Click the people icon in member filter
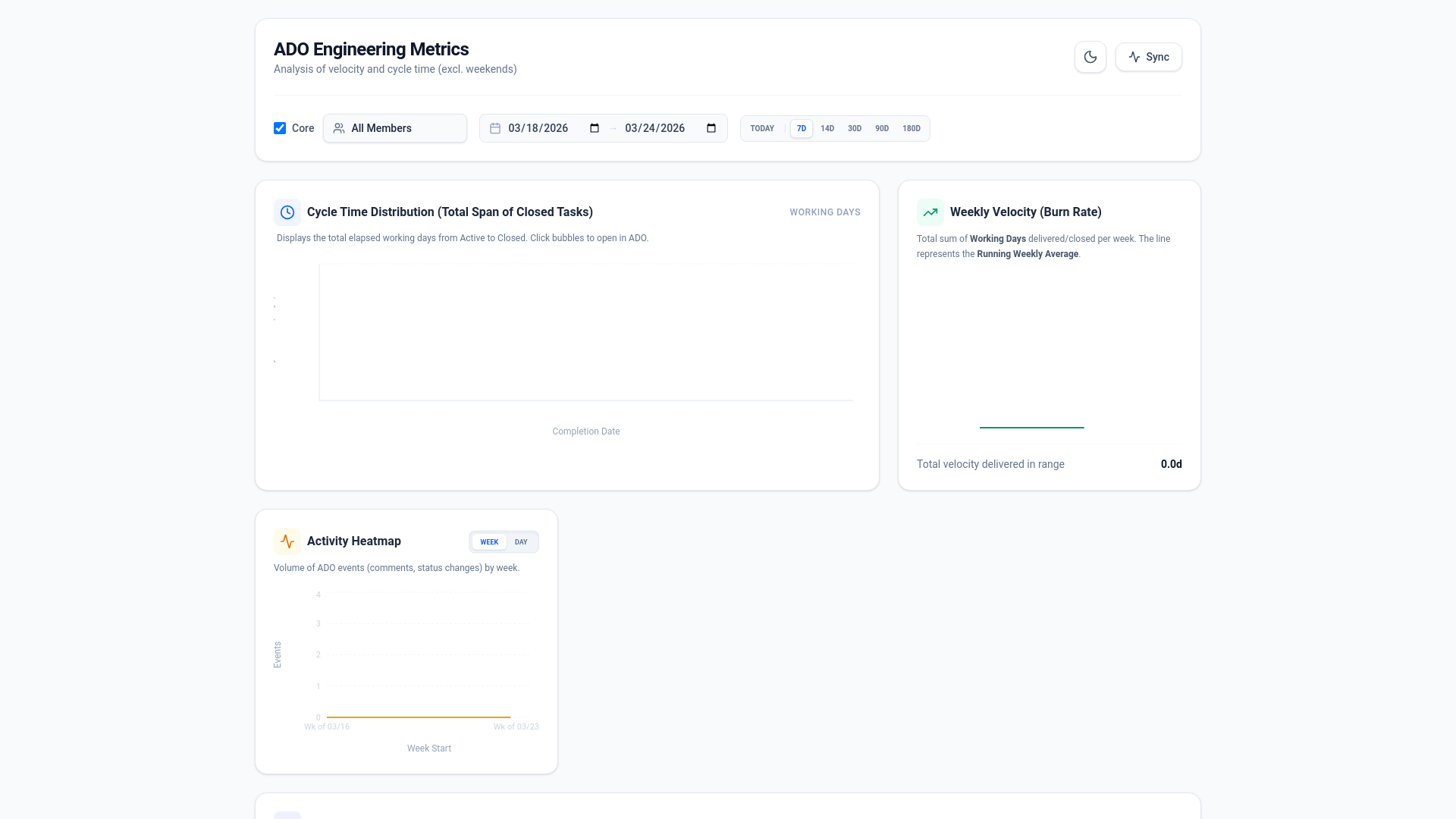Screen dimensions: 1456x819 click(x=339, y=128)
